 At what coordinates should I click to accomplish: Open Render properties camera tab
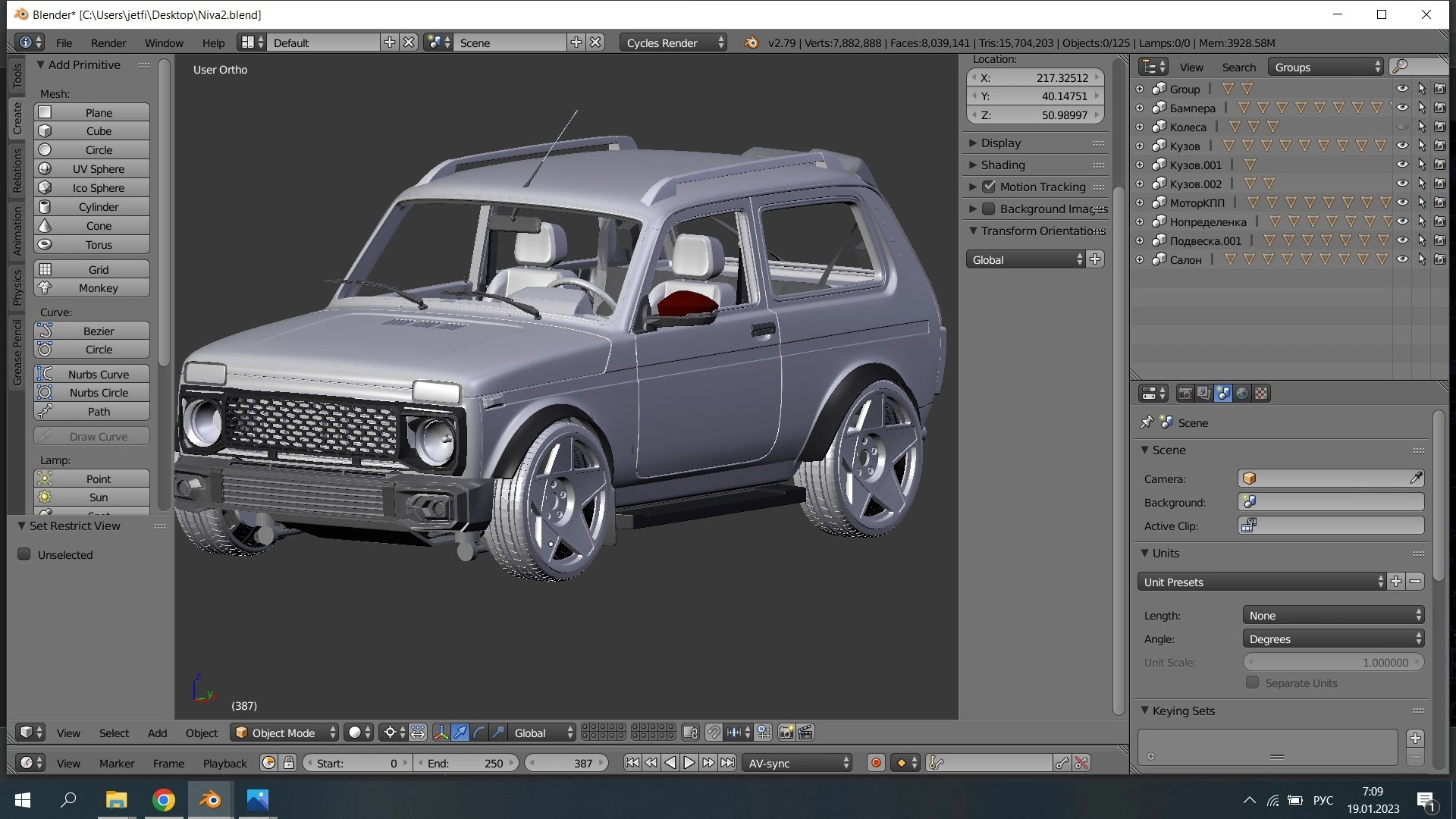click(x=1185, y=393)
